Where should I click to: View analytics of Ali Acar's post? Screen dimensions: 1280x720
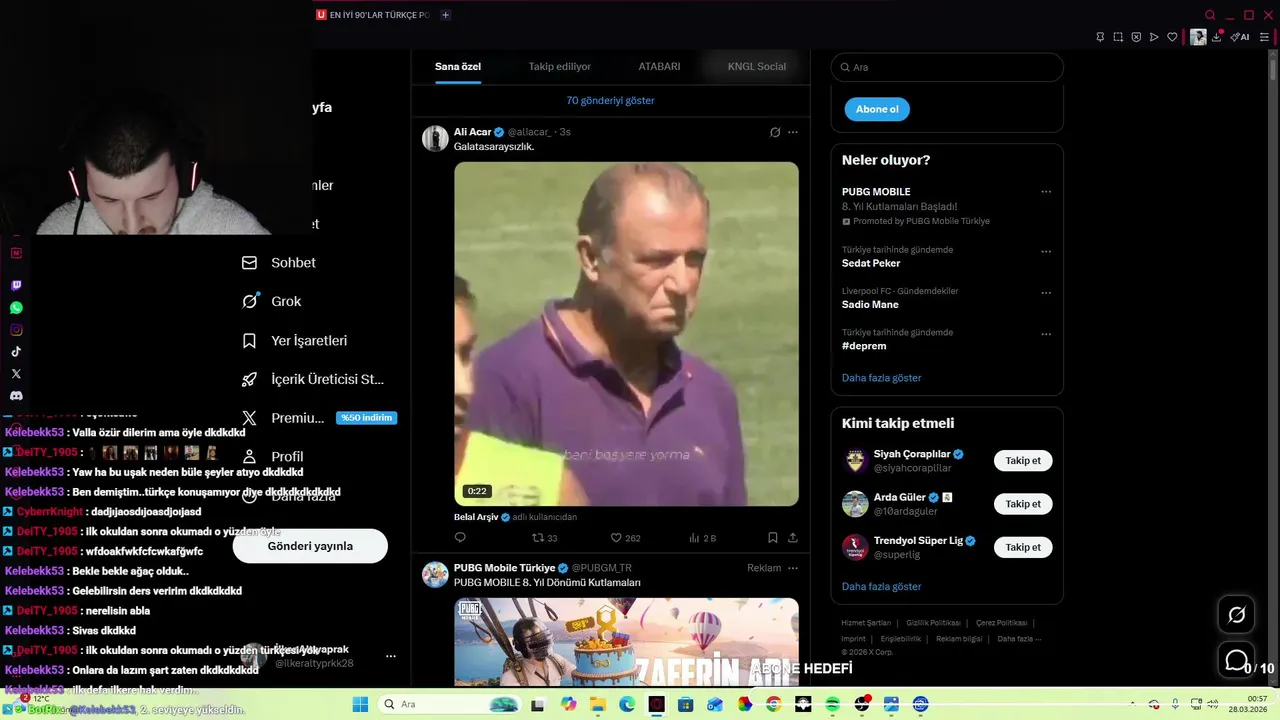702,538
